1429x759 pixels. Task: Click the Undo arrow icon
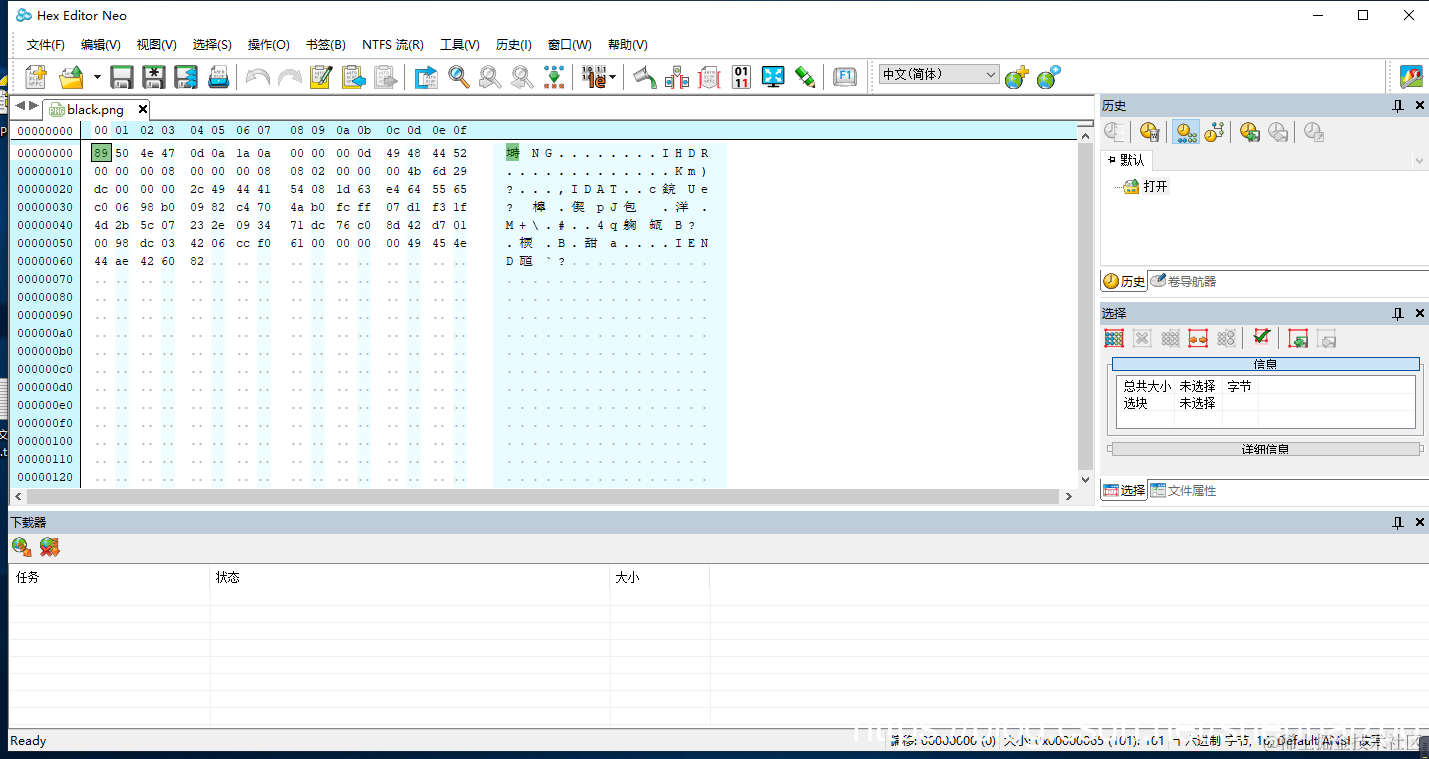pos(258,77)
